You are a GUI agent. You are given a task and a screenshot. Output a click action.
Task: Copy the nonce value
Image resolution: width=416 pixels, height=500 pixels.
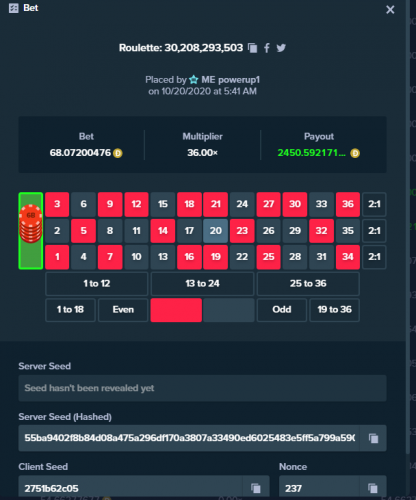click(373, 488)
